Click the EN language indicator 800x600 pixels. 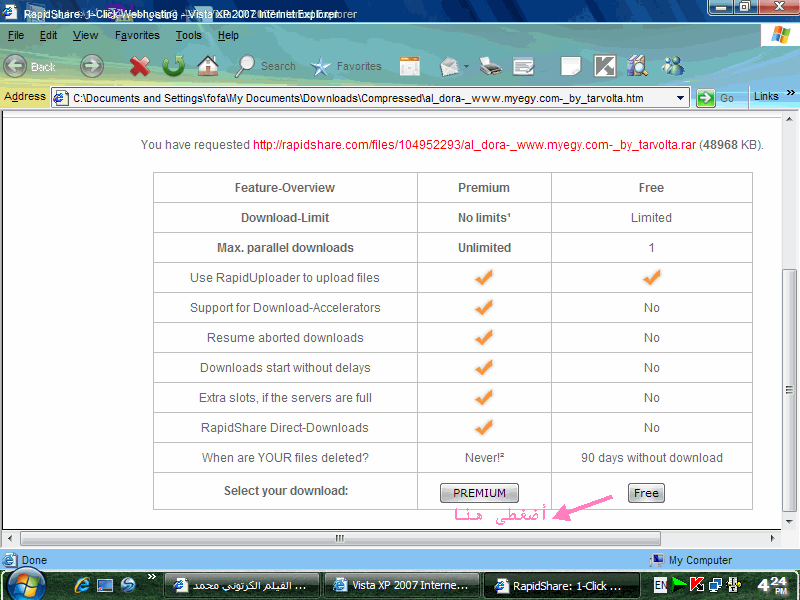click(x=660, y=585)
